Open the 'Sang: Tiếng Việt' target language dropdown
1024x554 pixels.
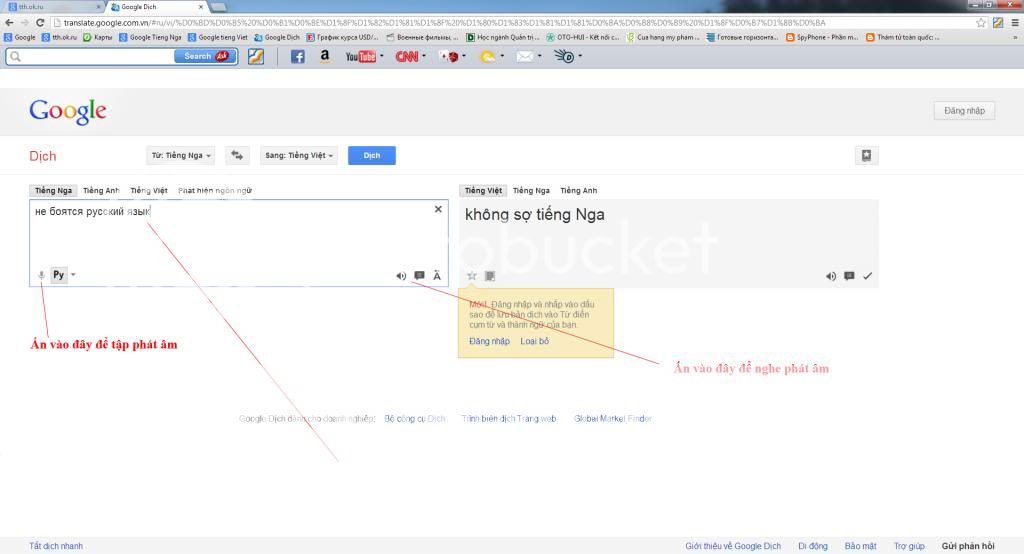coord(298,155)
